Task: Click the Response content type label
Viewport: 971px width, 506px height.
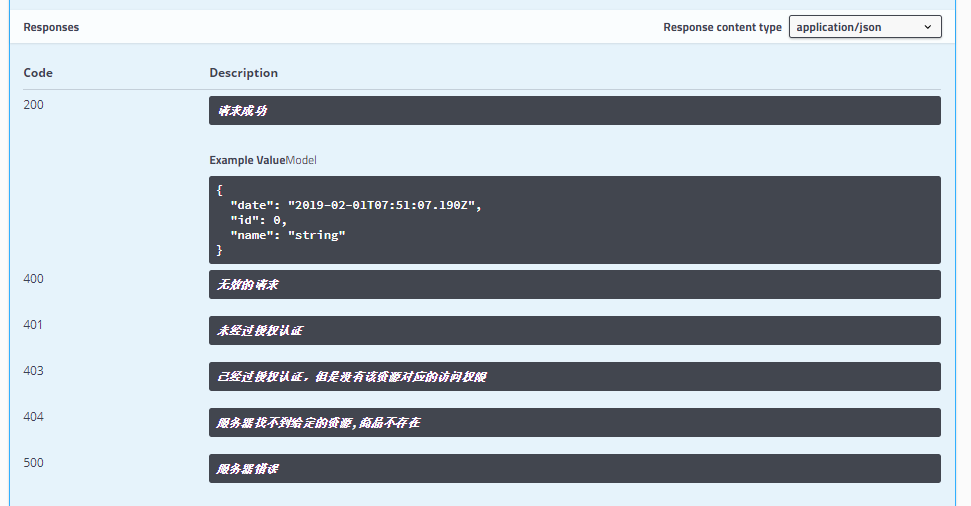Action: tap(722, 27)
